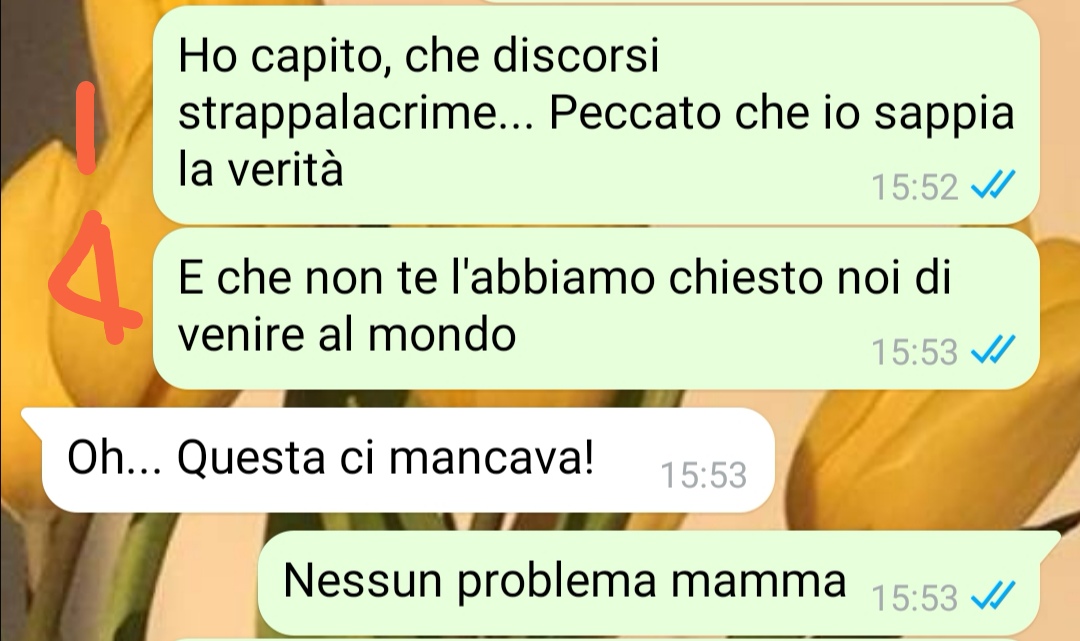Tap the words 'la verità' in the top bubble
The image size is (1080, 641).
click(260, 169)
